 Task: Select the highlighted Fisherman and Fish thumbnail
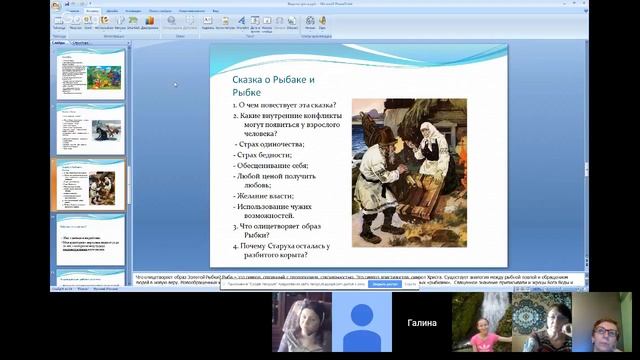pyautogui.click(x=91, y=184)
